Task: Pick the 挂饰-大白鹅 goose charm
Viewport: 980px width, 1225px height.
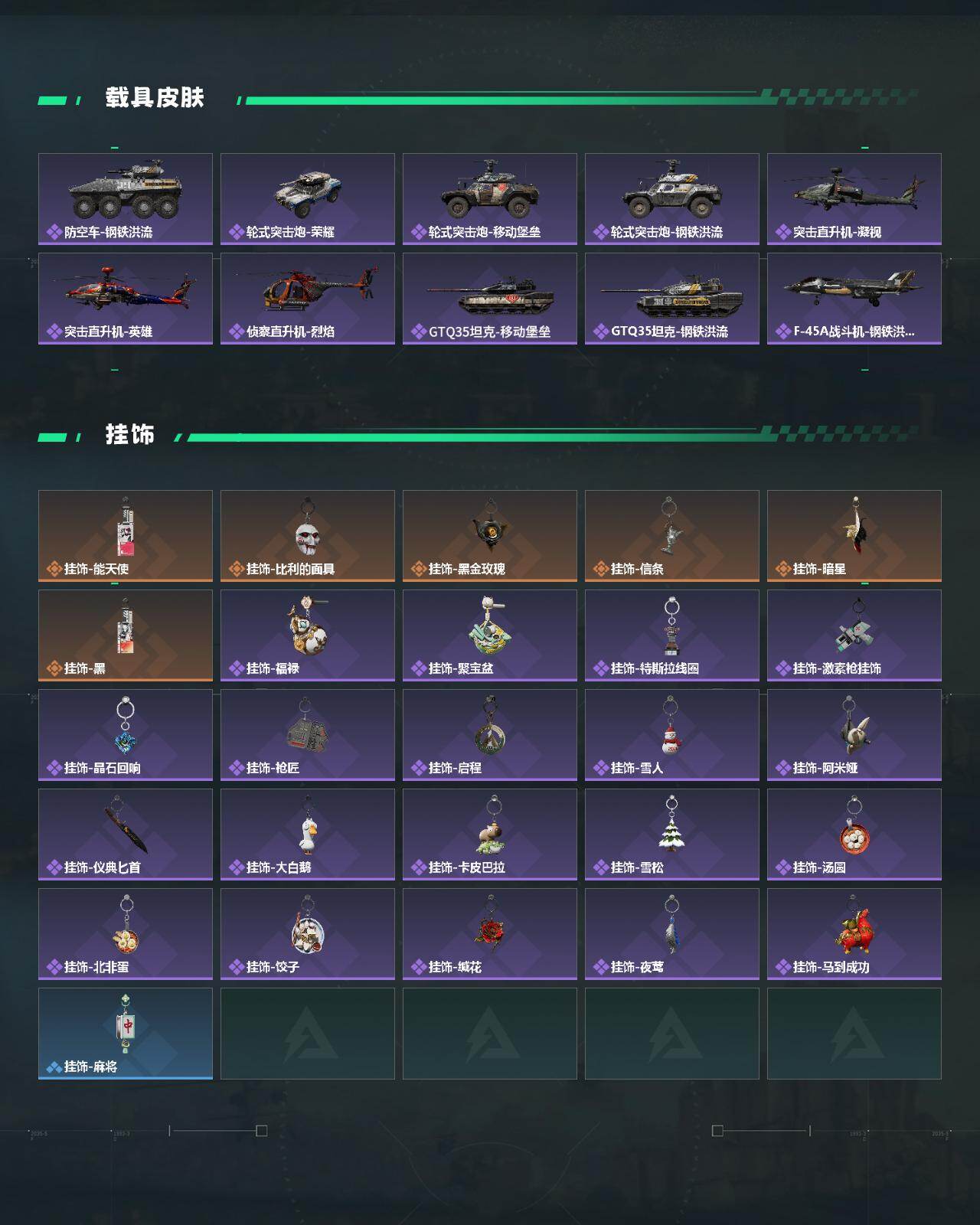Action: click(308, 835)
